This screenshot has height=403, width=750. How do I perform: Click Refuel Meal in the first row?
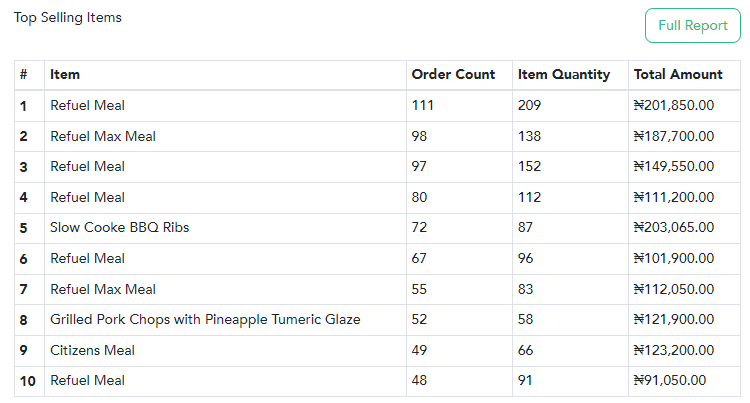88,105
